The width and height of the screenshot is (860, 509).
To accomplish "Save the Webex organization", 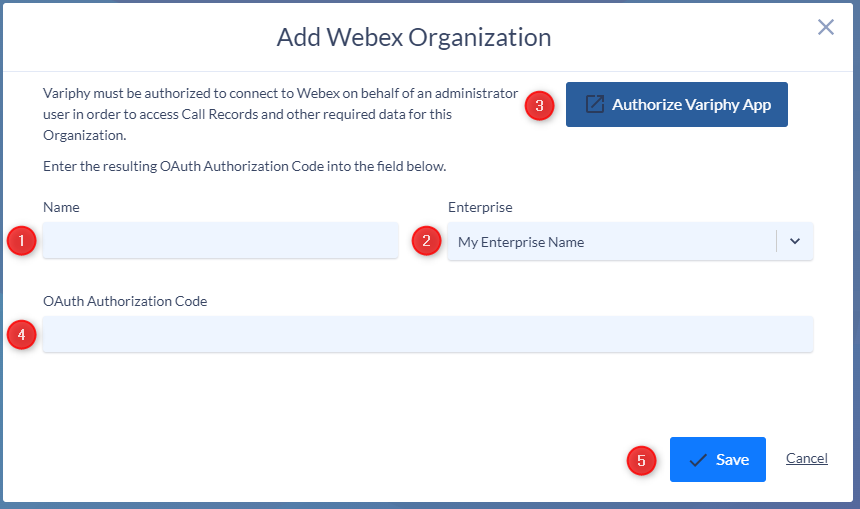I will [717, 460].
